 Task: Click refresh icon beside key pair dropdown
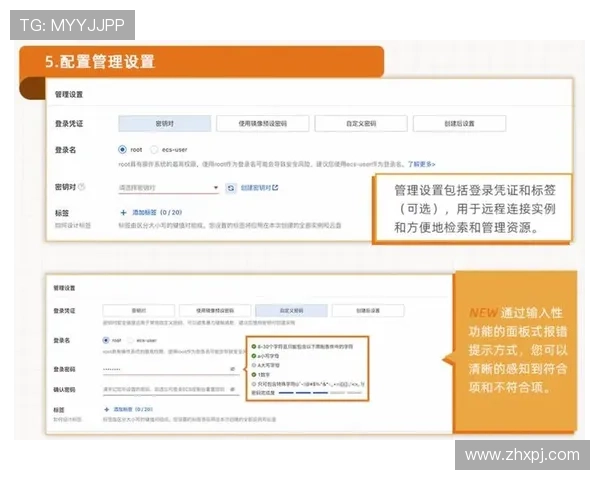coord(231,188)
